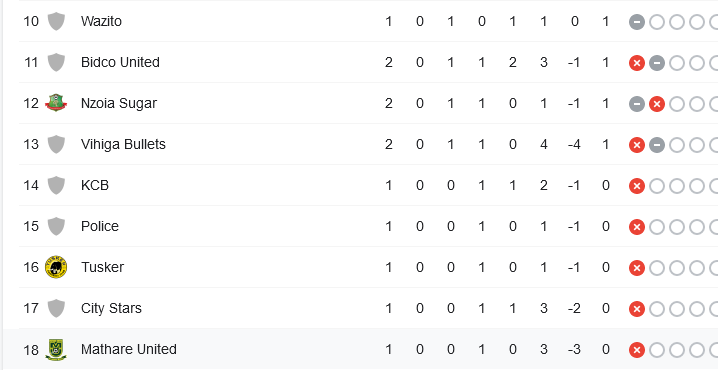
Task: Click Wazito's gray draw result icon
Action: [636, 22]
